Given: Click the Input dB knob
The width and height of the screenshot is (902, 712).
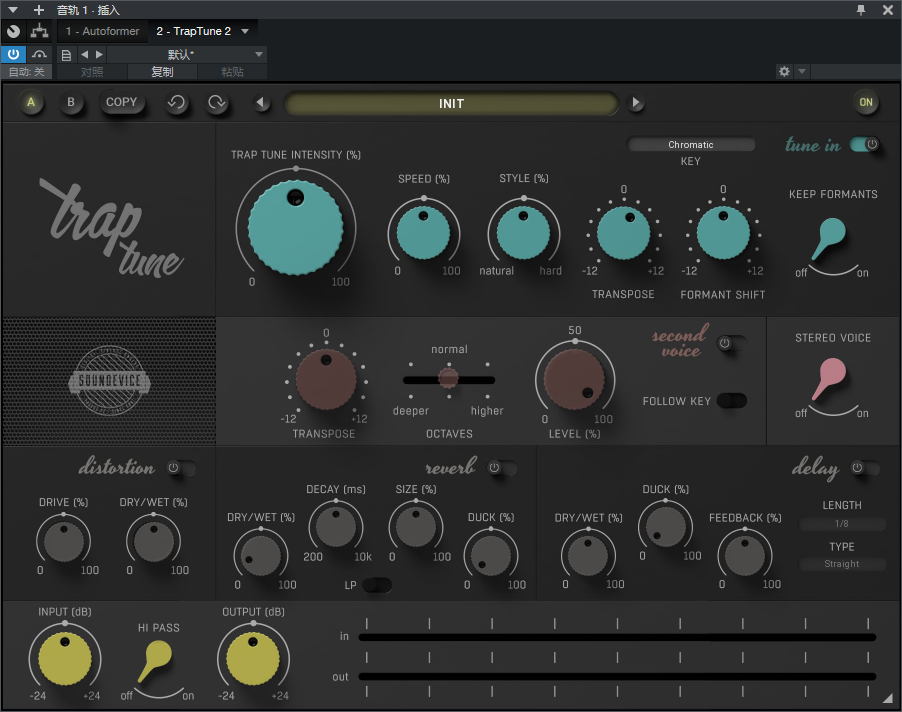Looking at the screenshot, I should tap(65, 659).
